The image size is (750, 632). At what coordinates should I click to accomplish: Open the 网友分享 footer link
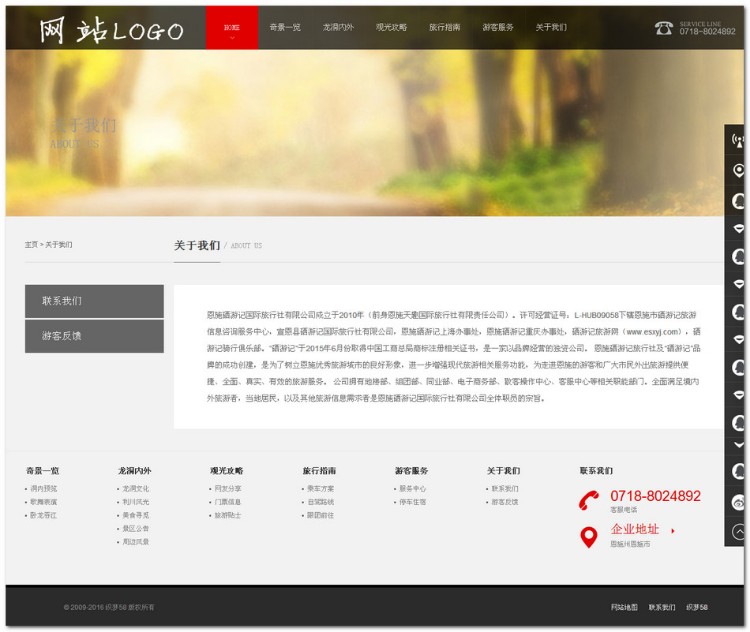click(228, 488)
